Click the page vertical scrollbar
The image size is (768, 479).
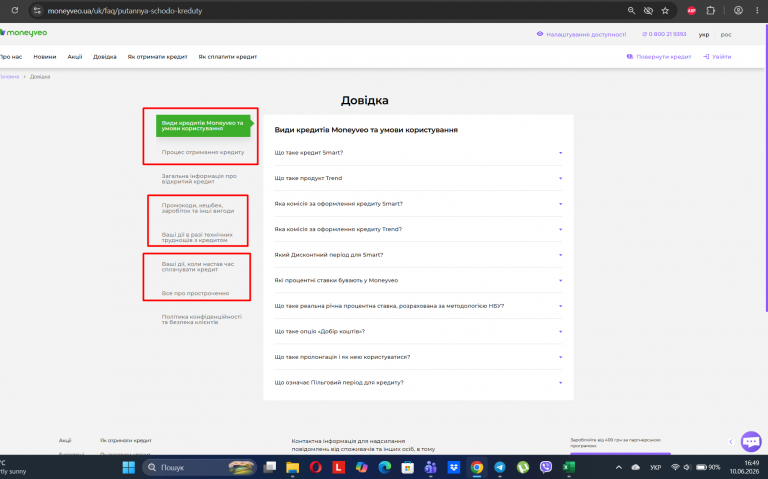point(766,167)
